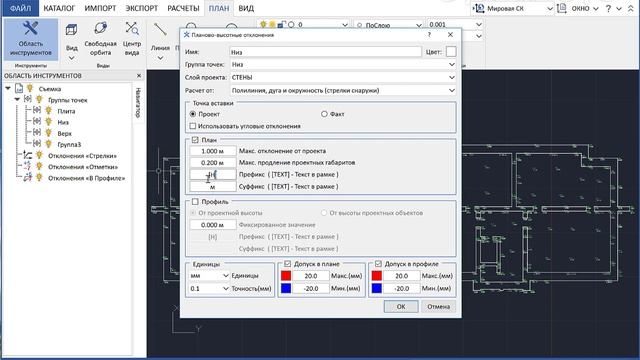Click the 1.000 м max deviation field
640x360 pixels.
(213, 151)
